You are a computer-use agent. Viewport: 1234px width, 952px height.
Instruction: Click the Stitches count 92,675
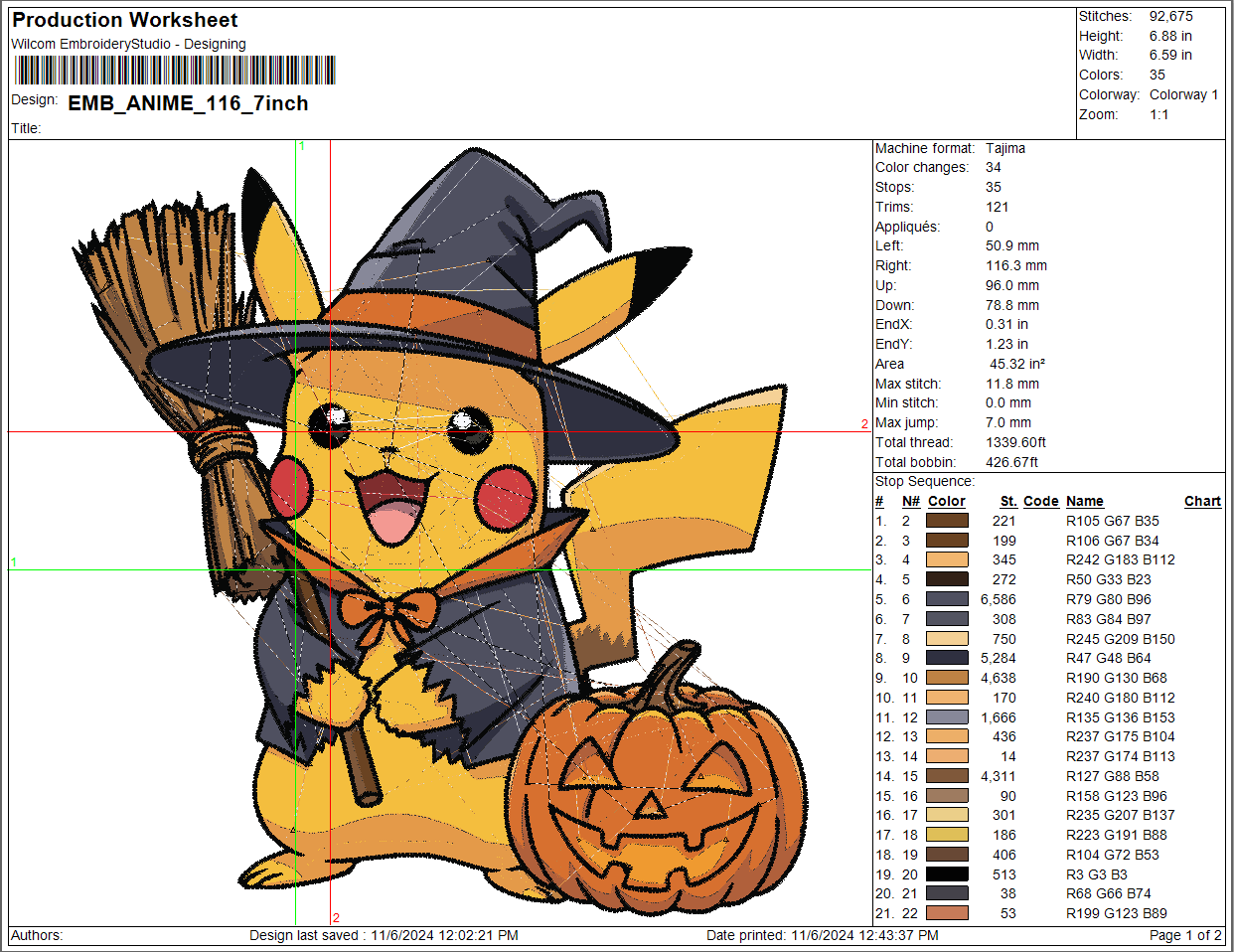click(1171, 16)
